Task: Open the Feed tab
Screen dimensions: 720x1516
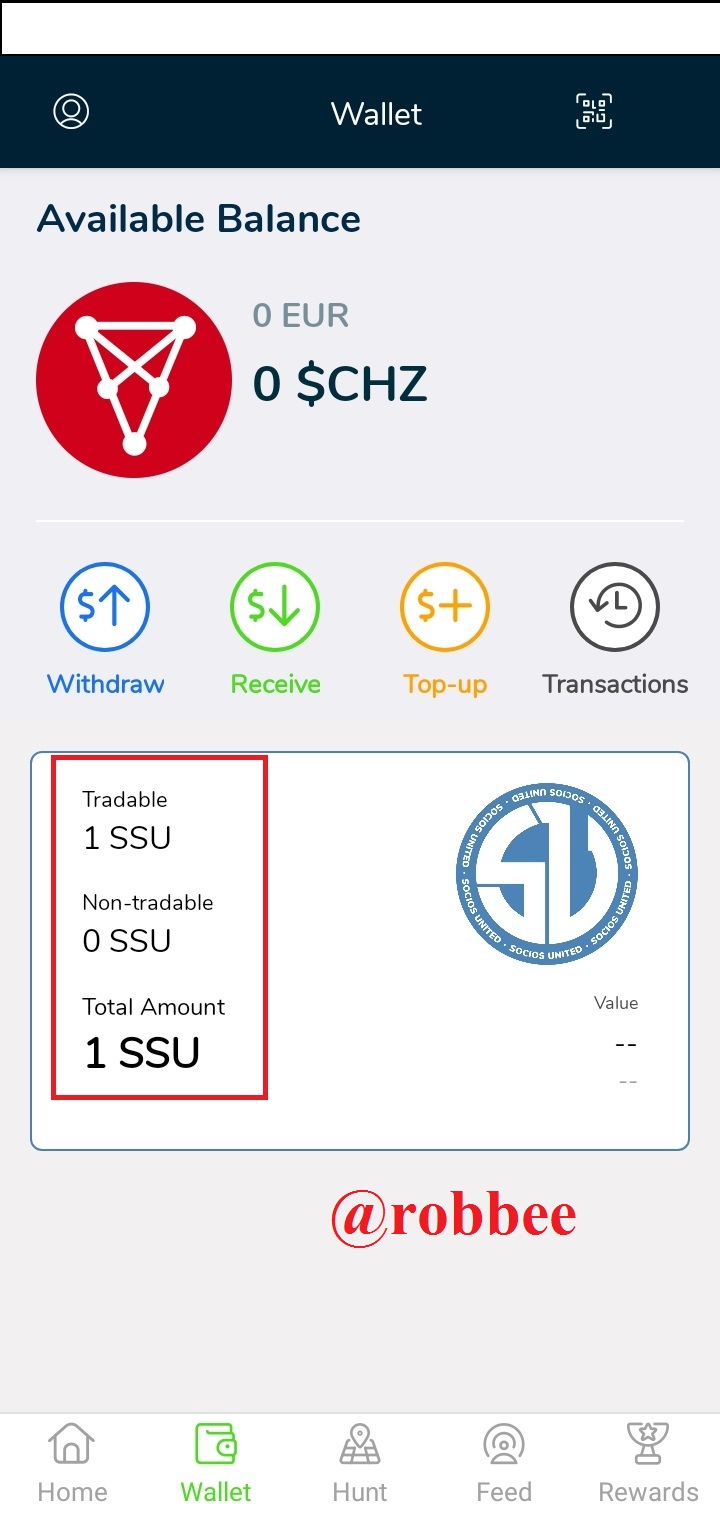Action: tap(504, 1464)
